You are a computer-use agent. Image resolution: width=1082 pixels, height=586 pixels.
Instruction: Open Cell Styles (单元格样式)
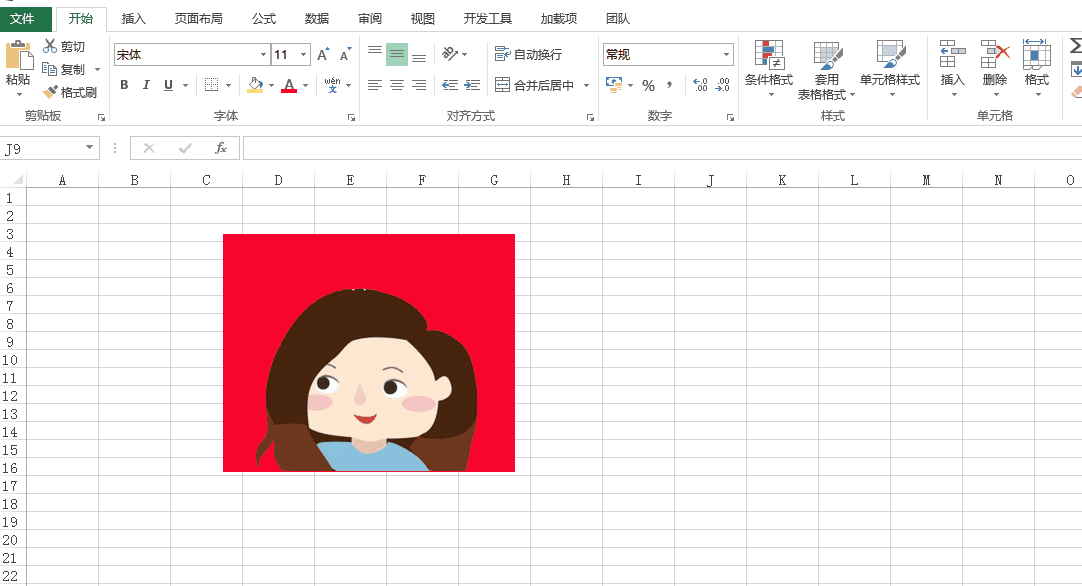890,68
